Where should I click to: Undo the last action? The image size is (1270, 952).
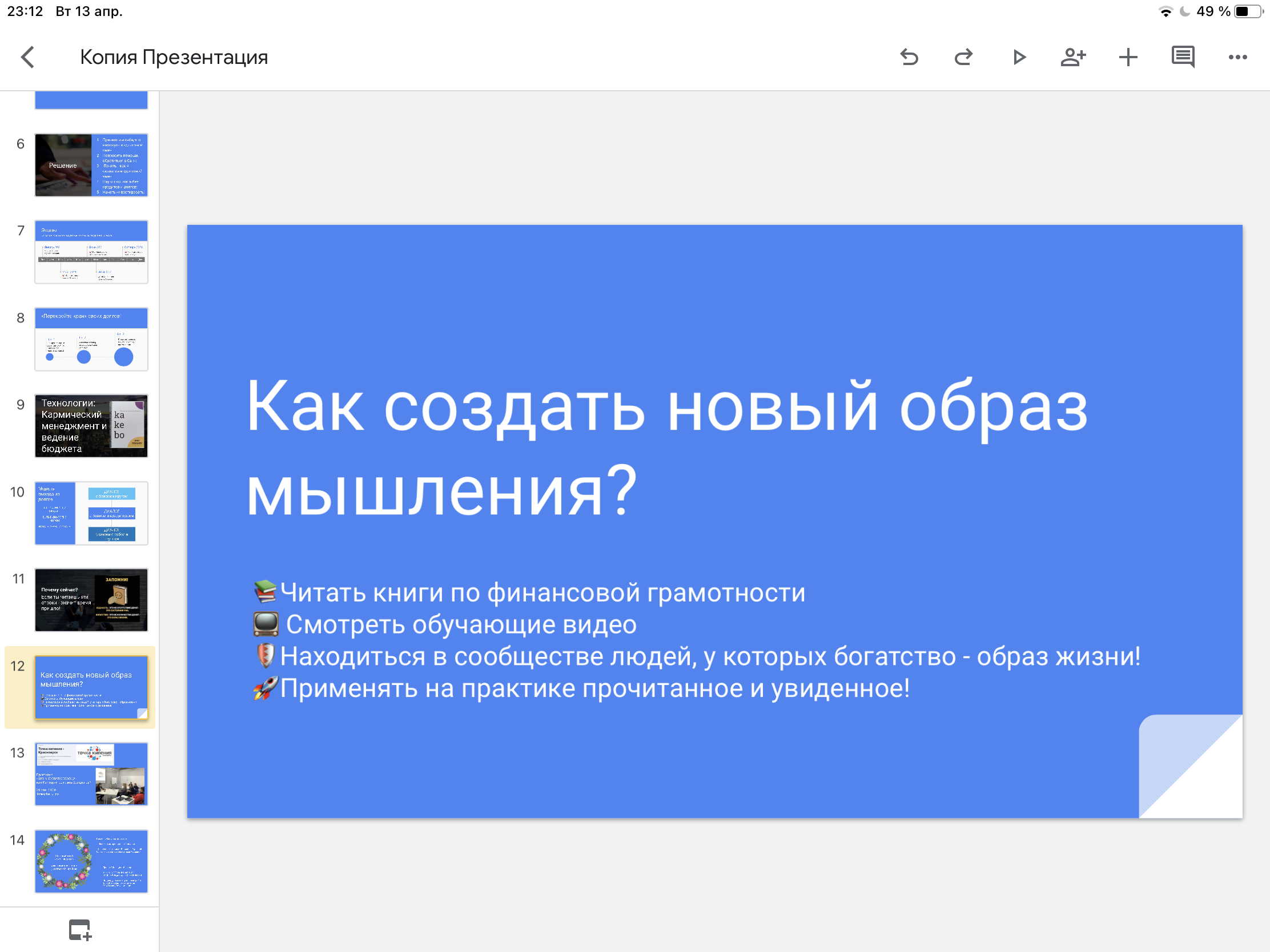(909, 58)
